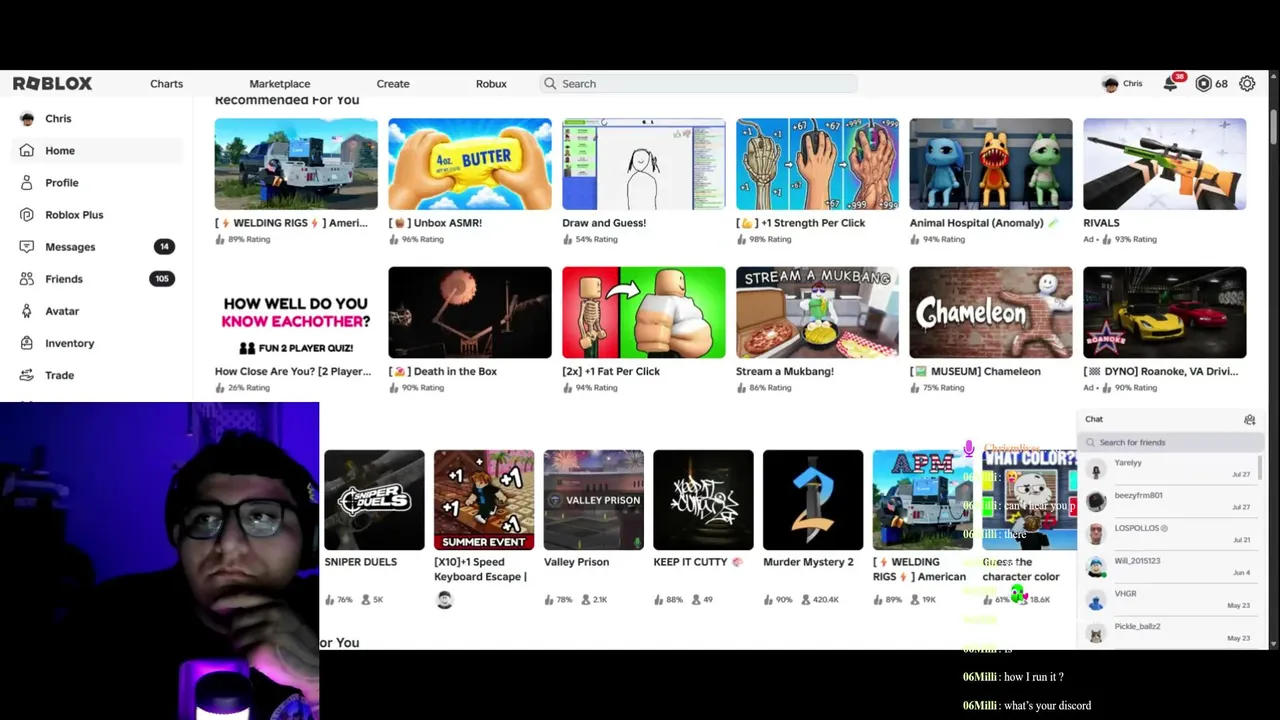1280x720 pixels.
Task: Open the Roblox logo home link
Action: coord(52,84)
